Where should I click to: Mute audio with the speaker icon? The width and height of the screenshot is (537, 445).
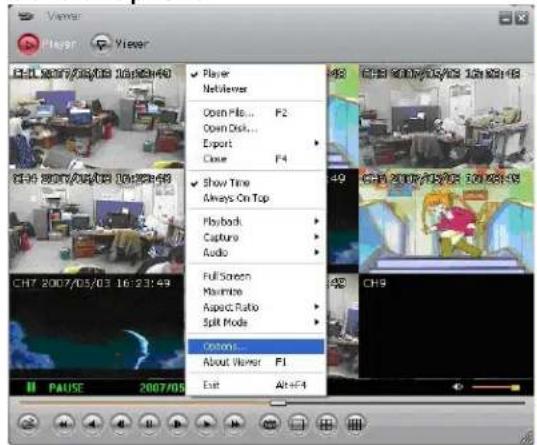(x=458, y=387)
